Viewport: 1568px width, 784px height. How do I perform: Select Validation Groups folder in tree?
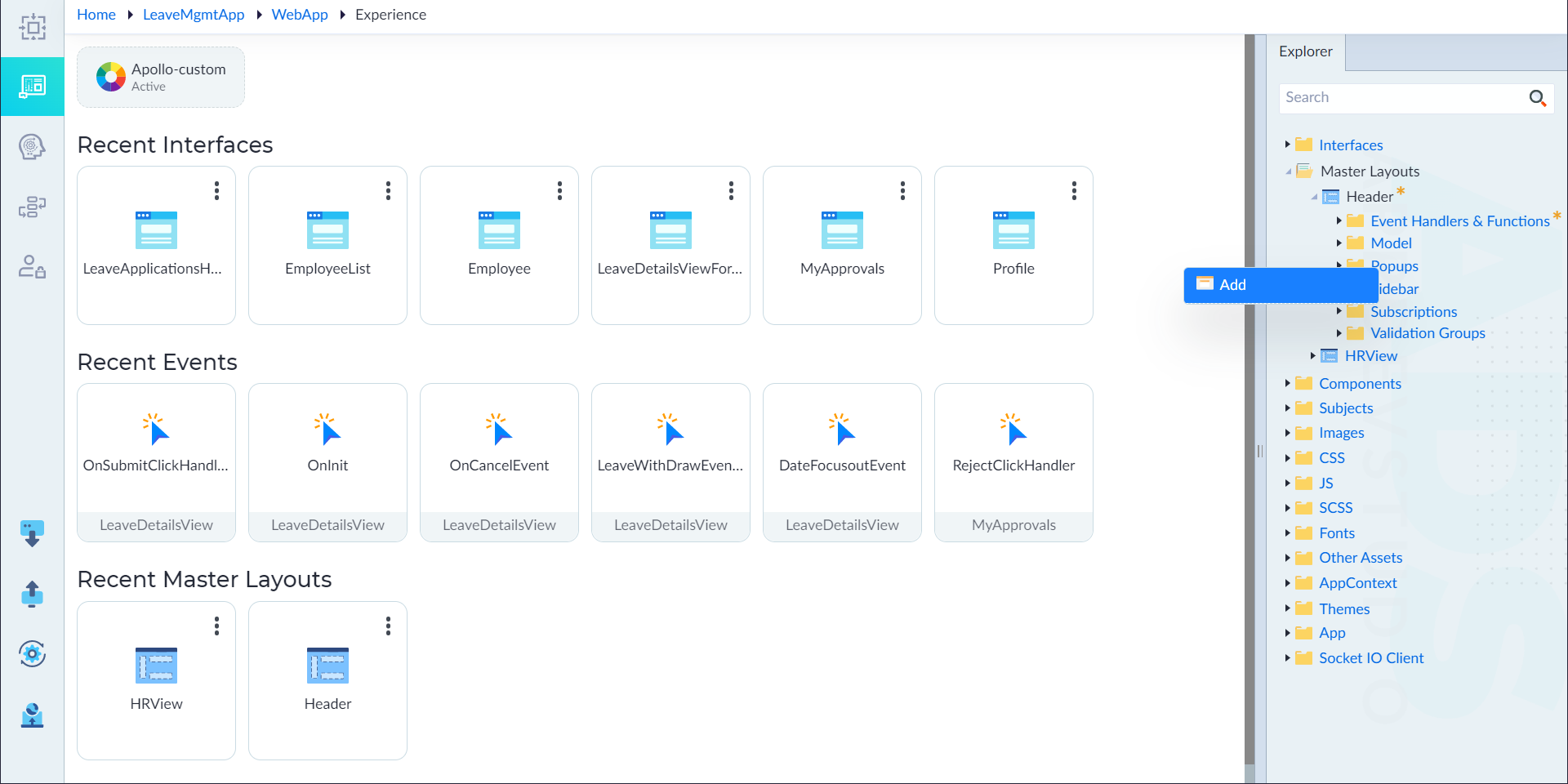tap(1428, 333)
